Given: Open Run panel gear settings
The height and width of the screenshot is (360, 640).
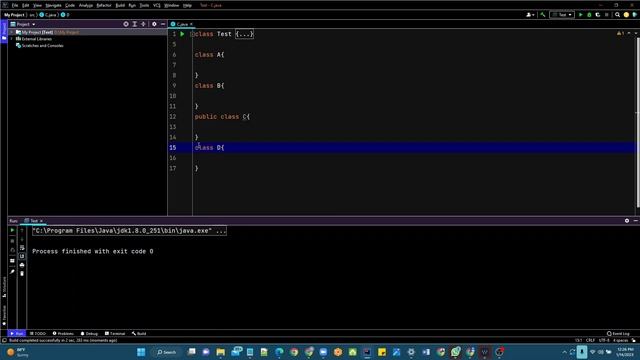Looking at the screenshot, I should click(x=627, y=221).
